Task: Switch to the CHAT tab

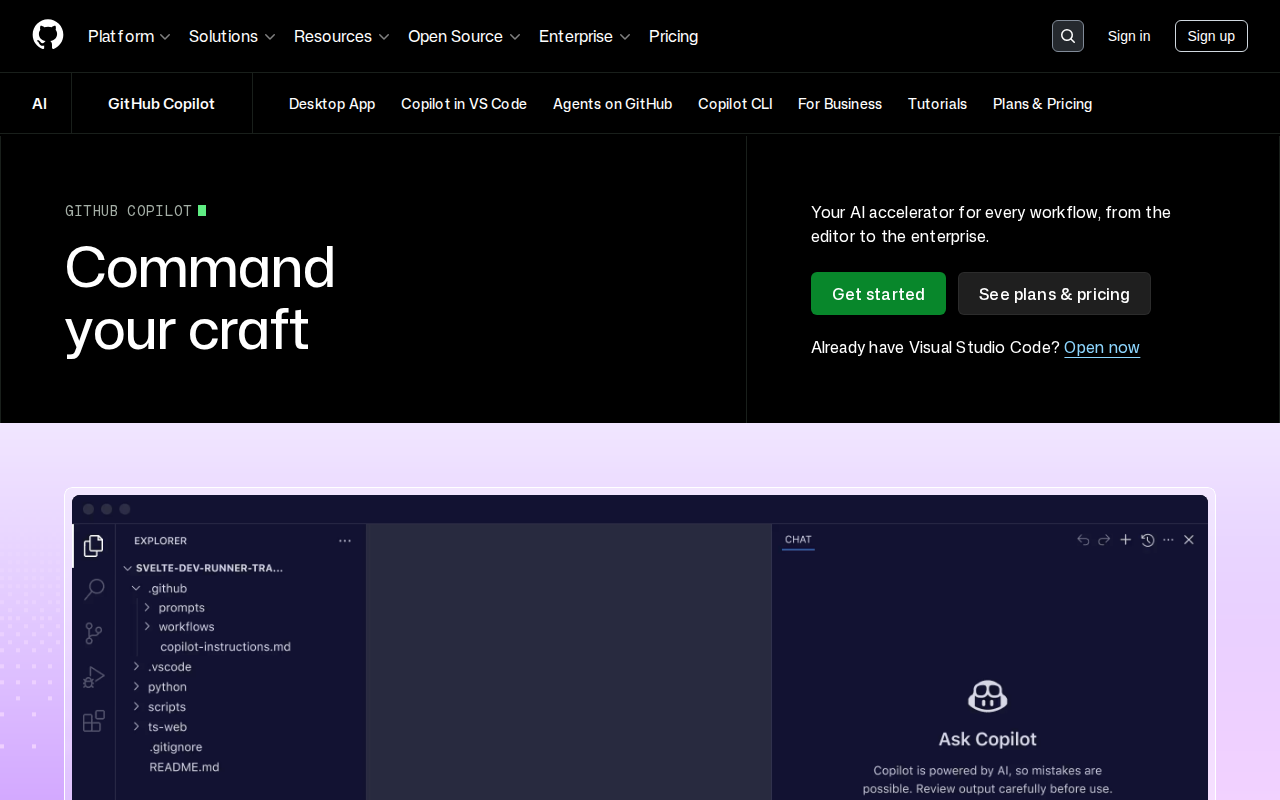Action: point(798,540)
